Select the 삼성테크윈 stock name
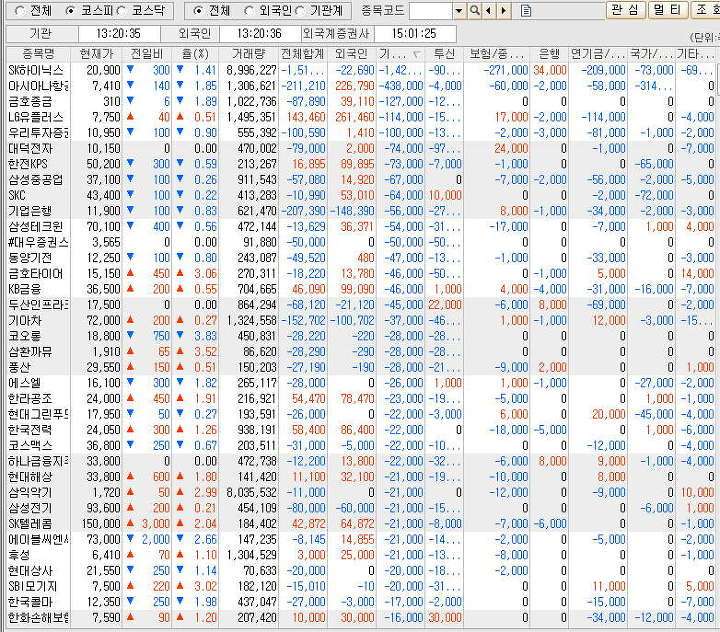The image size is (720, 632). [35, 226]
